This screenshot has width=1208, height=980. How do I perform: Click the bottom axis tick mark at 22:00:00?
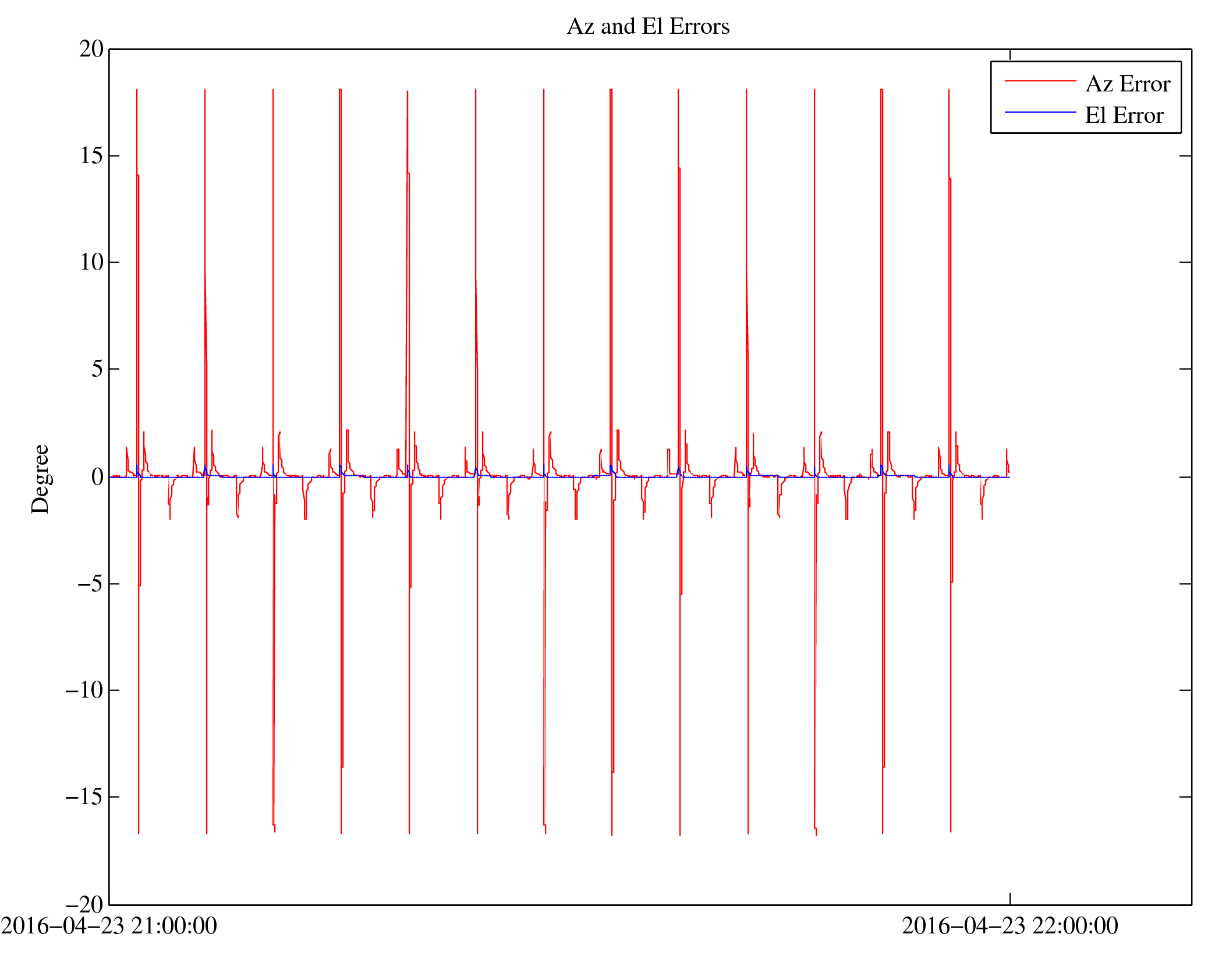[1009, 898]
